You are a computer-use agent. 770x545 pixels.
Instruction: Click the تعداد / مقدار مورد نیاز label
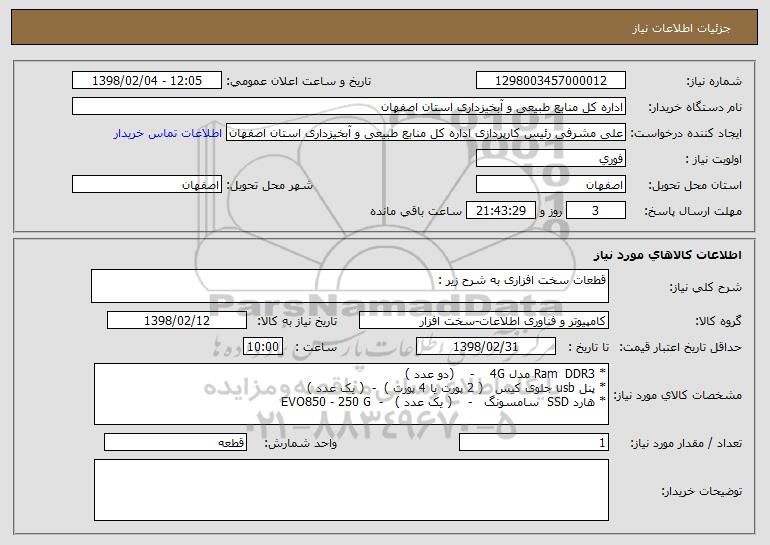[x=686, y=443]
